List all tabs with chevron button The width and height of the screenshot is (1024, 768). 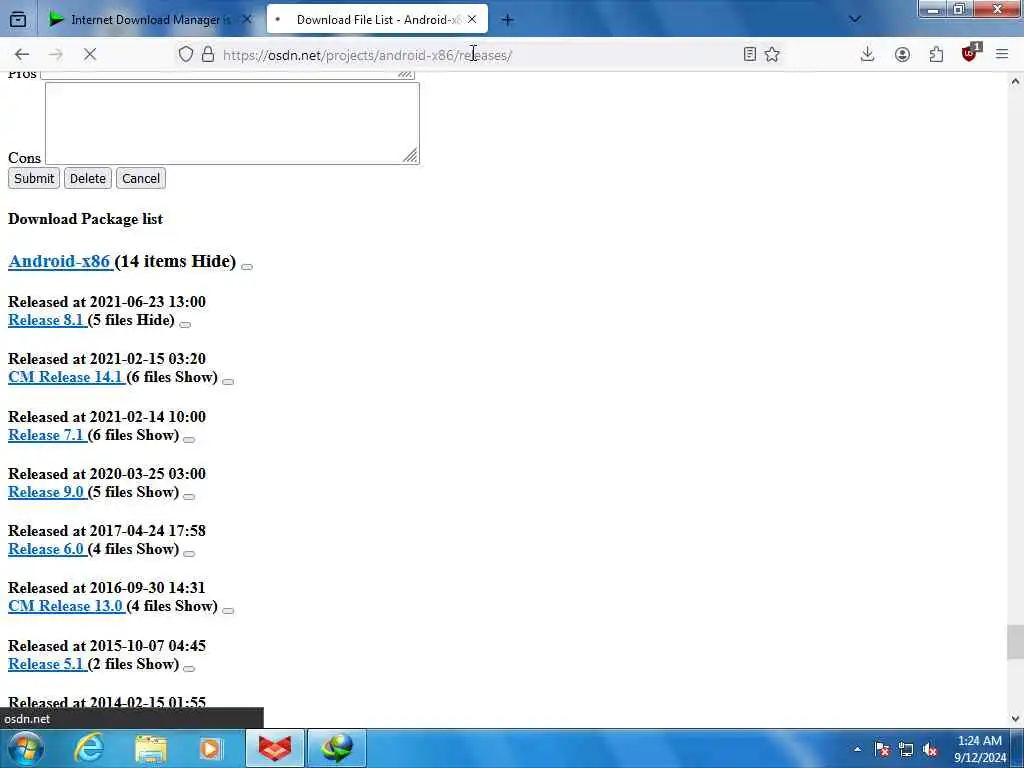tap(854, 20)
